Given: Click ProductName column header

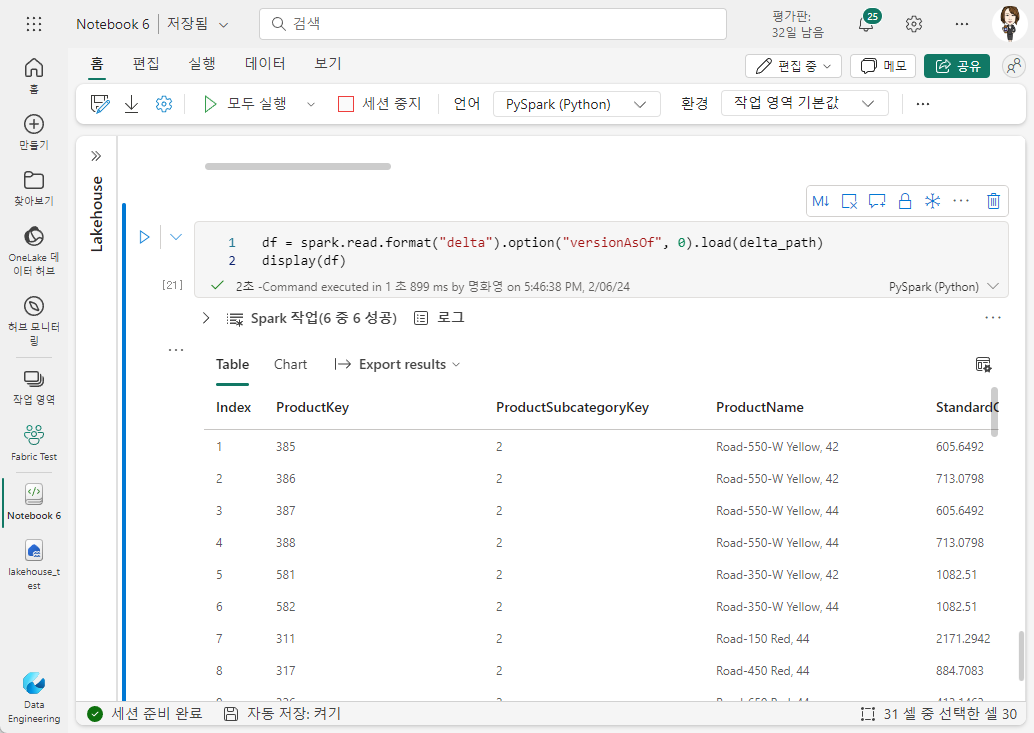Looking at the screenshot, I should [760, 407].
